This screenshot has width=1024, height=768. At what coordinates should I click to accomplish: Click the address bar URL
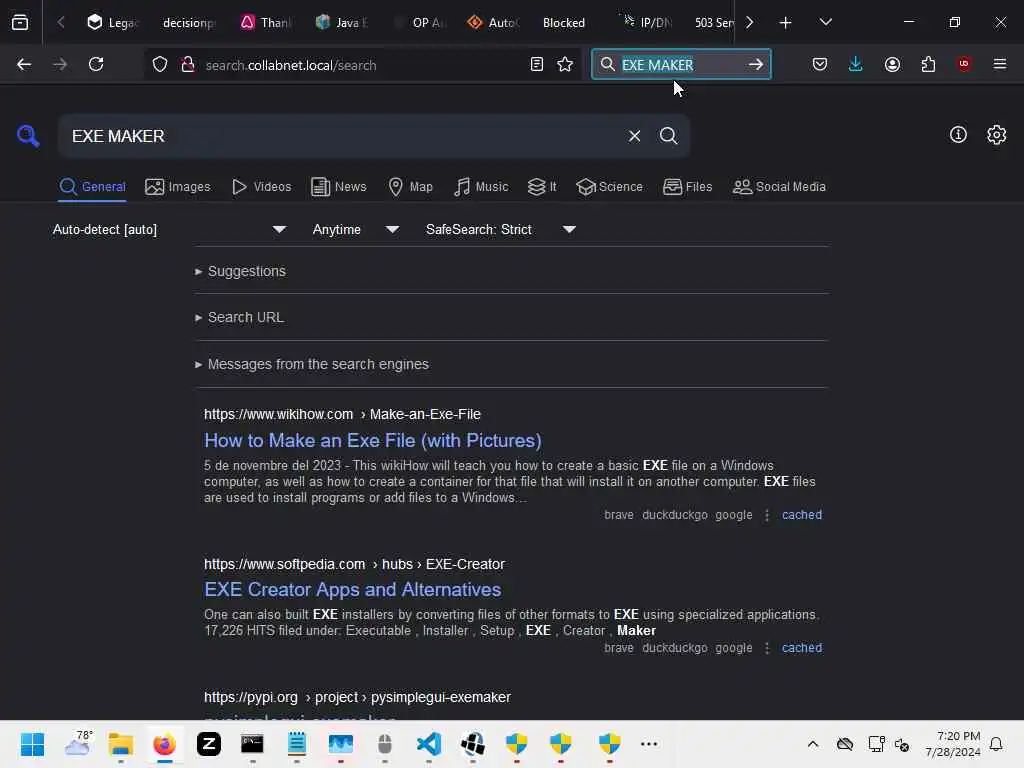point(291,65)
